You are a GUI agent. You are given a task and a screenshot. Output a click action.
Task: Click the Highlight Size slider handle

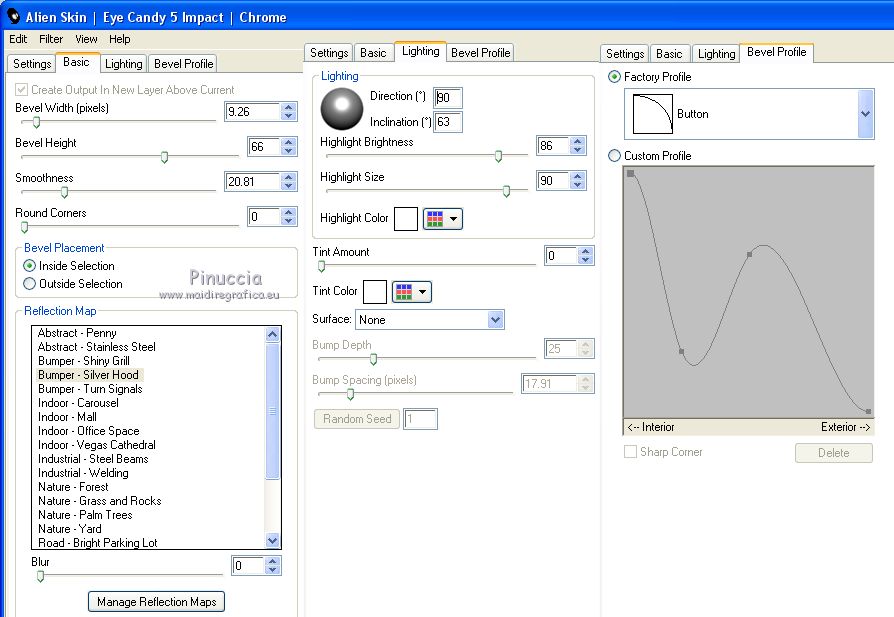click(506, 192)
